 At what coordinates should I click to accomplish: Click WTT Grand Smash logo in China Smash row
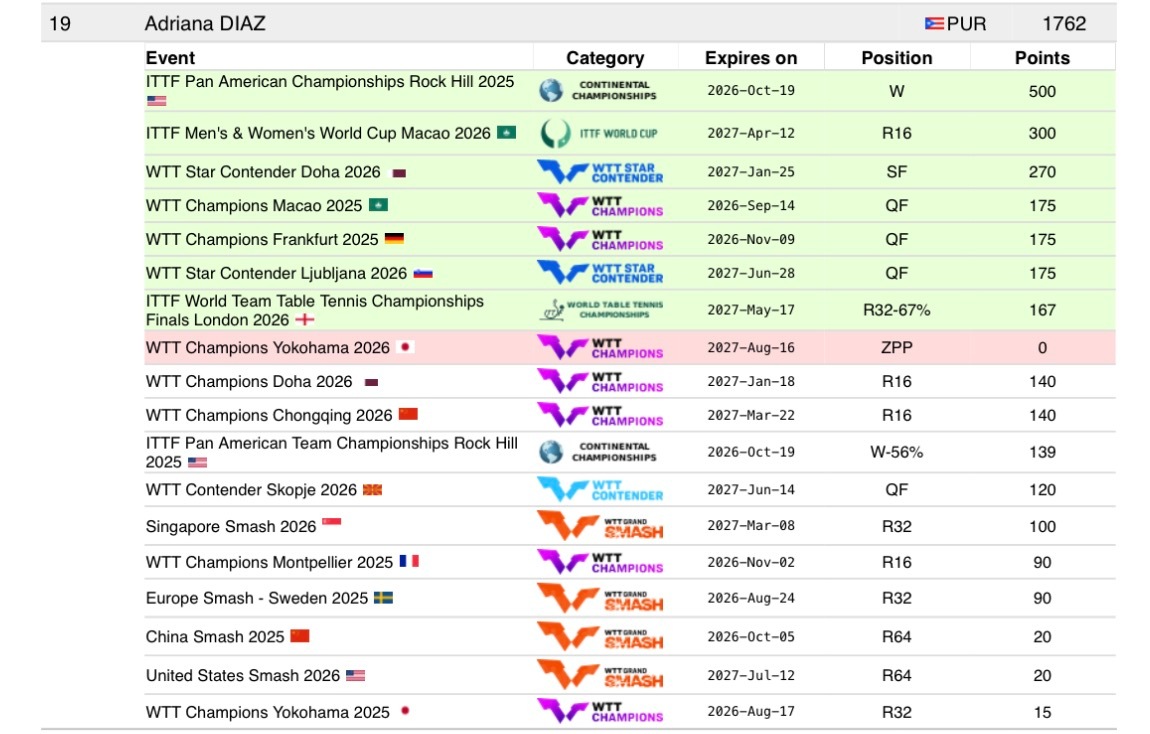[x=600, y=636]
